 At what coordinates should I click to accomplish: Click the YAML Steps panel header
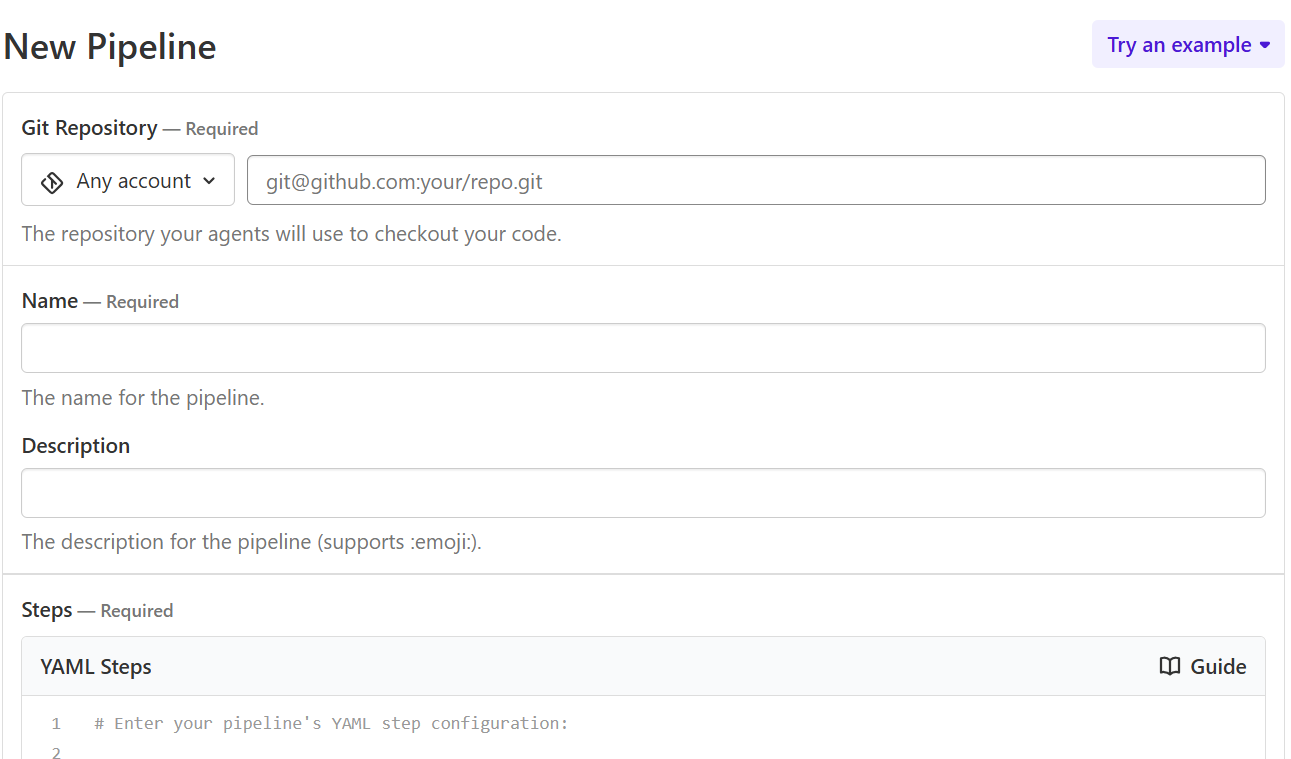tap(96, 666)
